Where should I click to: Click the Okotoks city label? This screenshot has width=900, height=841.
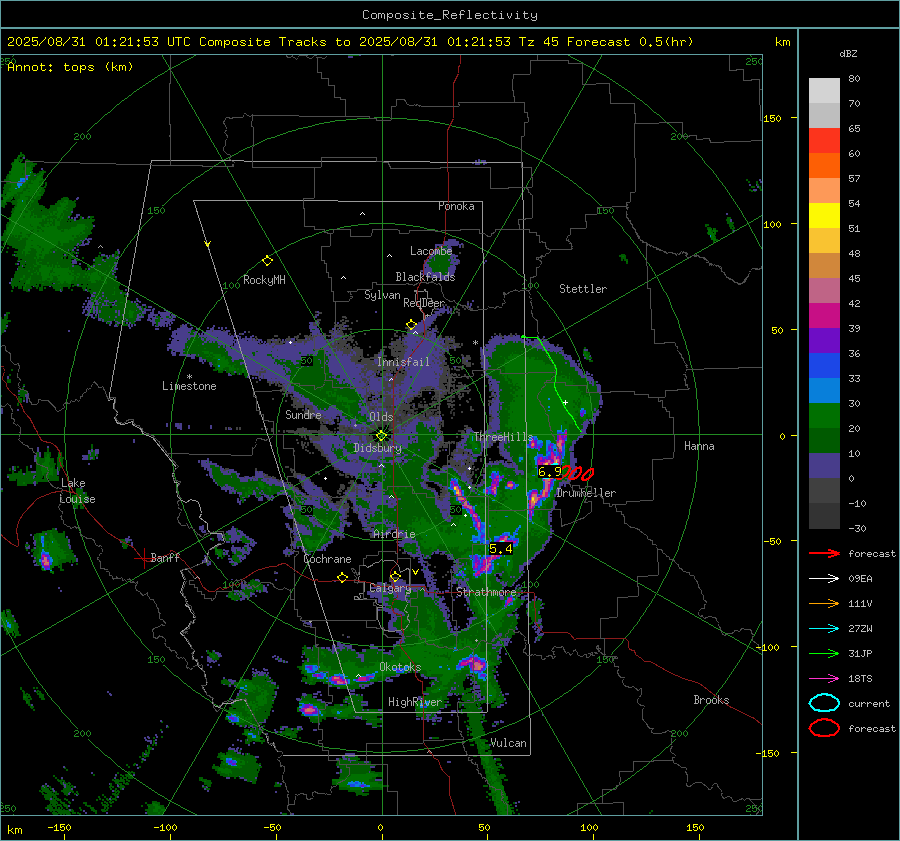pyautogui.click(x=400, y=667)
